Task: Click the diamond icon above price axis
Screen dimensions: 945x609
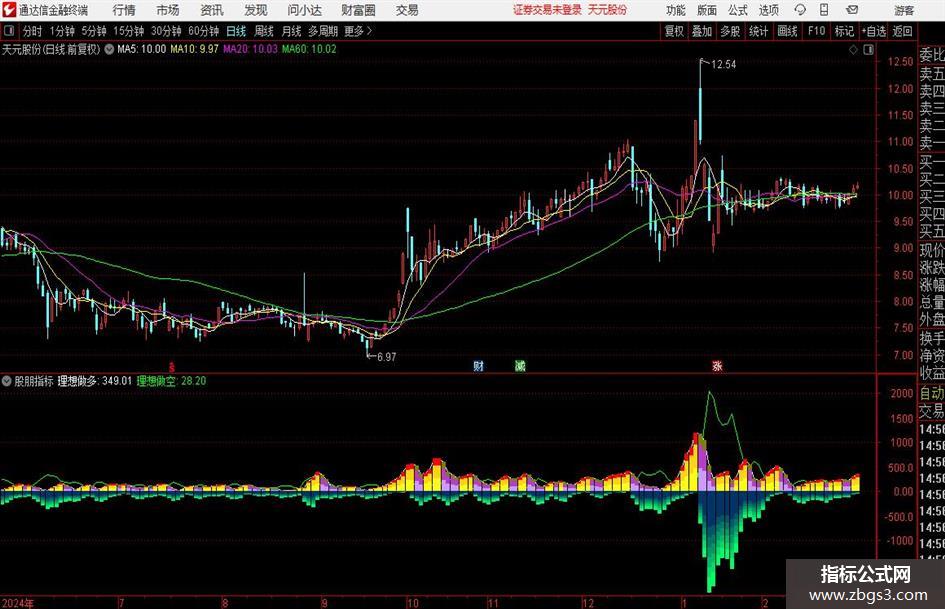Action: point(853,50)
